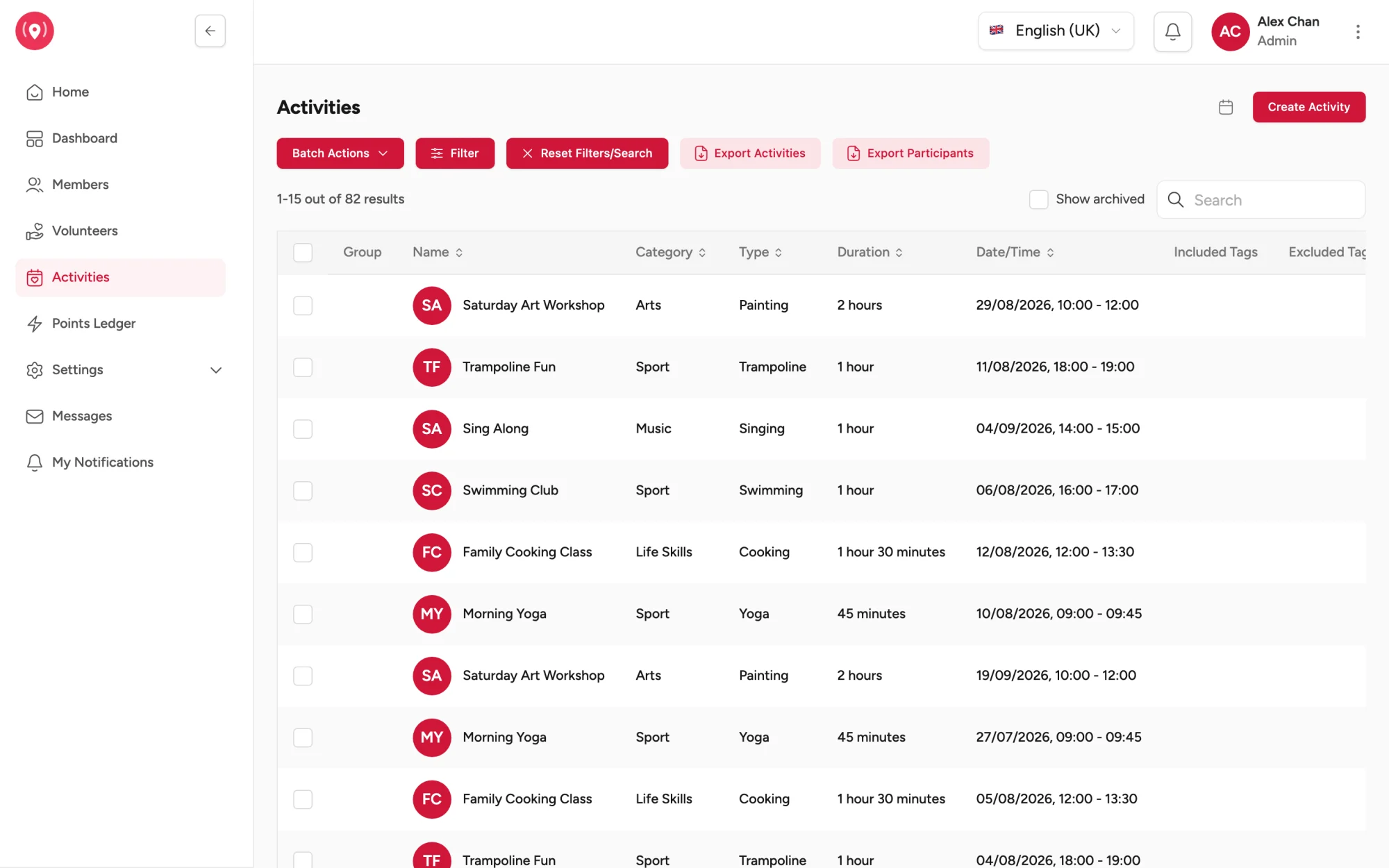Viewport: 1389px width, 868px height.
Task: Select the 12/08/2026 Family Cooking Class checkbox
Action: [x=303, y=553]
